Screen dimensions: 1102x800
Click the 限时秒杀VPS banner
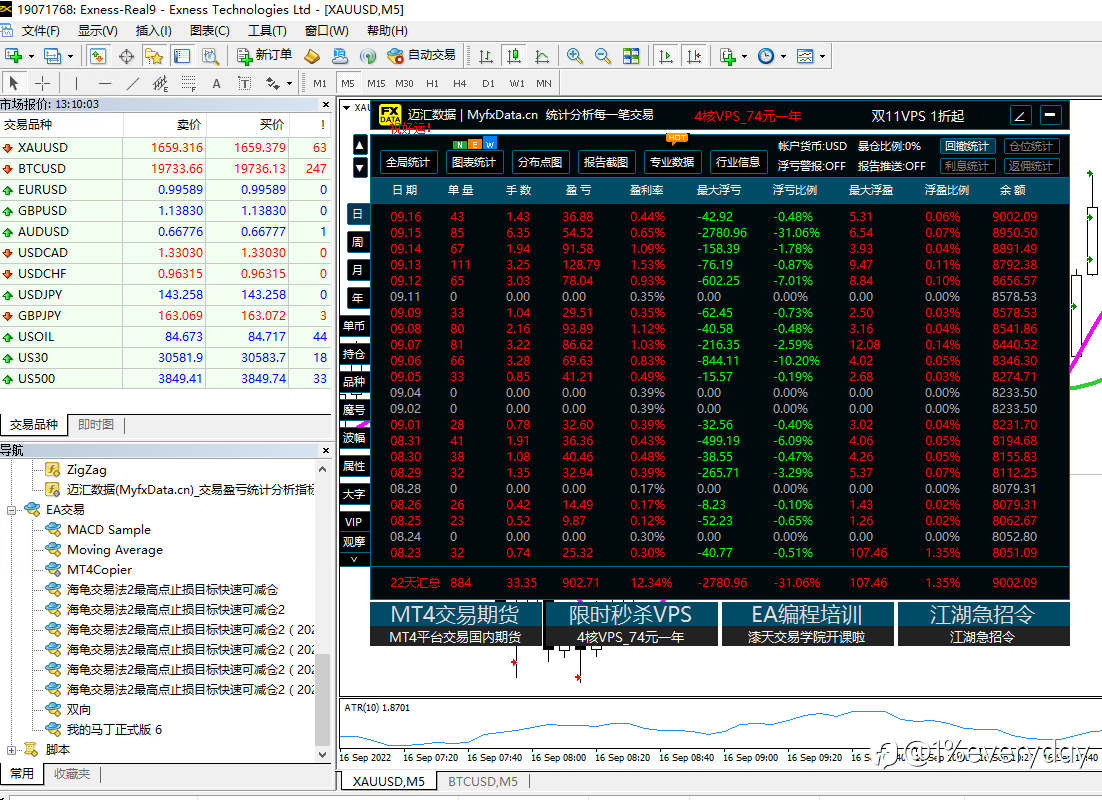coord(630,624)
